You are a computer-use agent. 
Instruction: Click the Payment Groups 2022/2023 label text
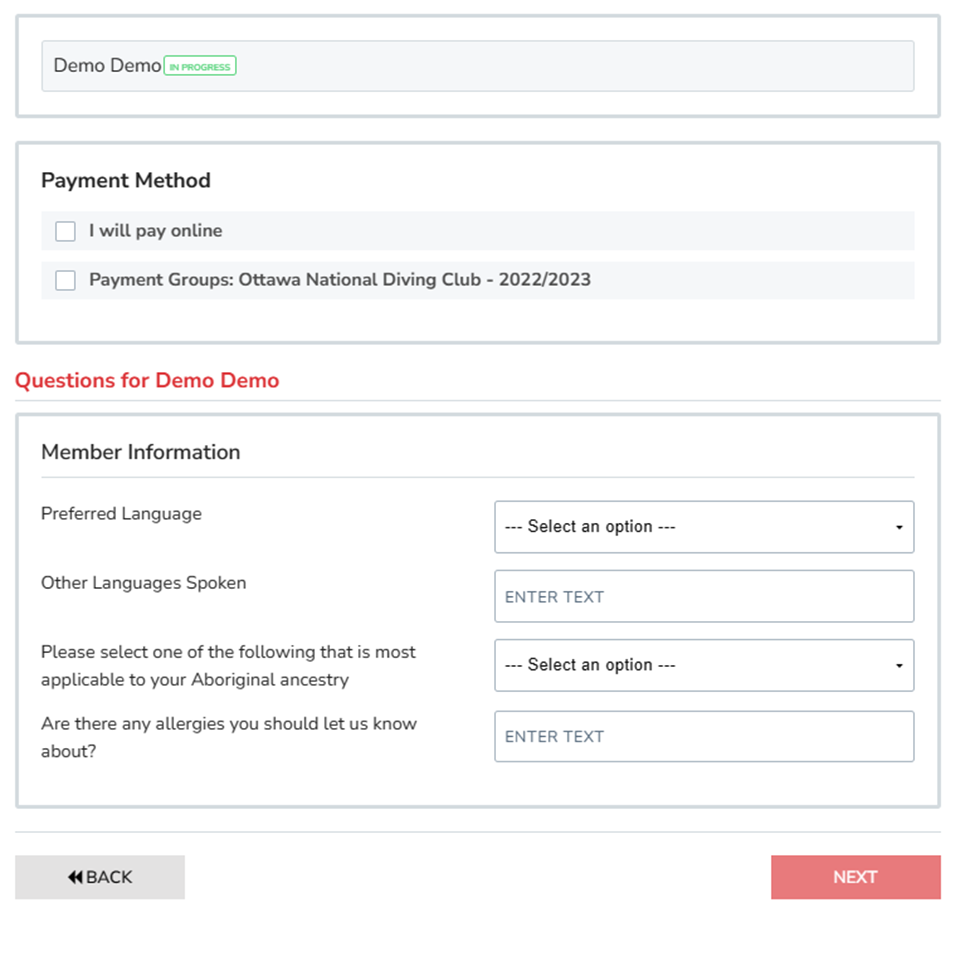pos(339,280)
